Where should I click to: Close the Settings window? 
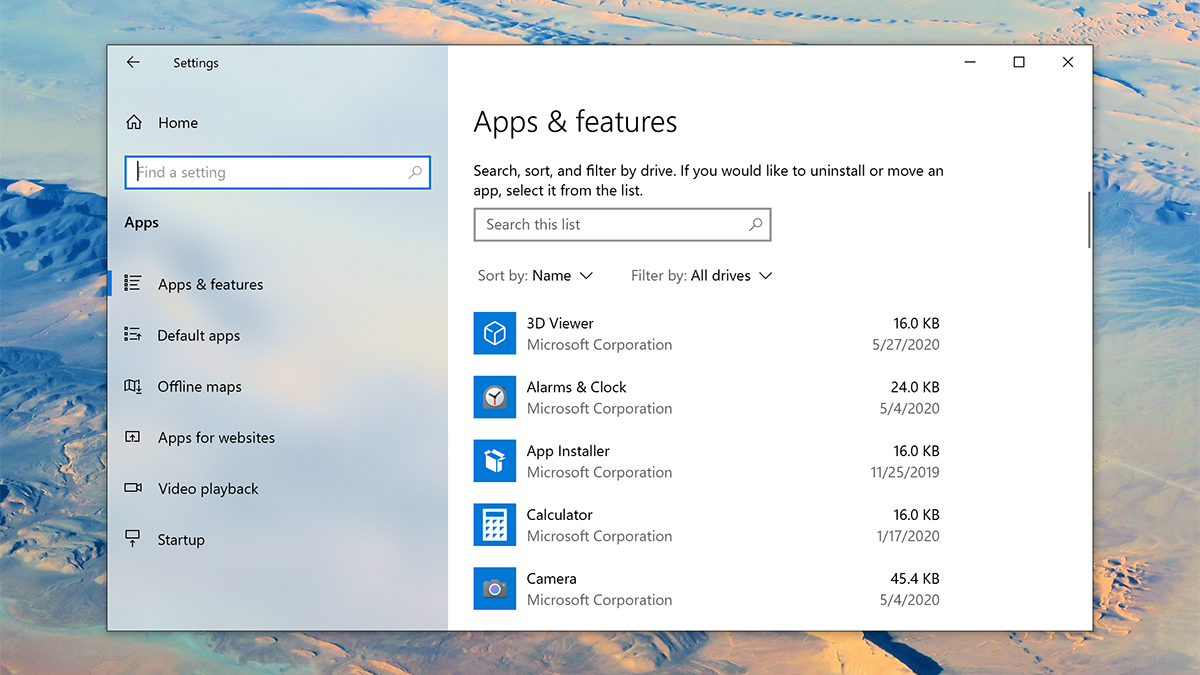[1068, 62]
